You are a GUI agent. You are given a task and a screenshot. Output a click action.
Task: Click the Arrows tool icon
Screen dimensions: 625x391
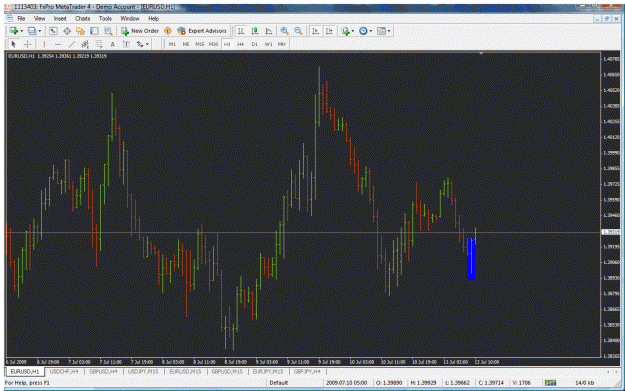click(140, 44)
